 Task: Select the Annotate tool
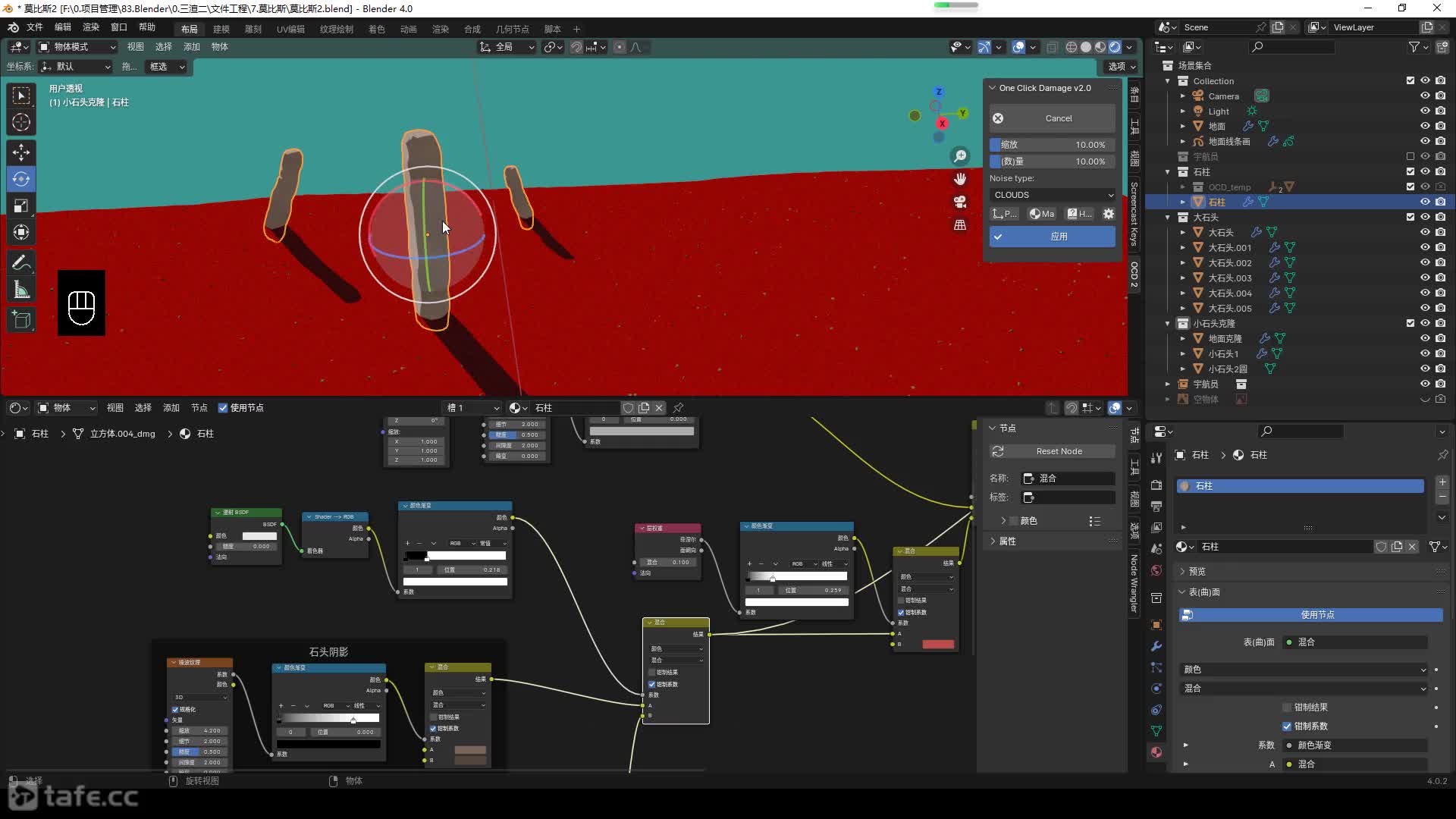[x=21, y=263]
